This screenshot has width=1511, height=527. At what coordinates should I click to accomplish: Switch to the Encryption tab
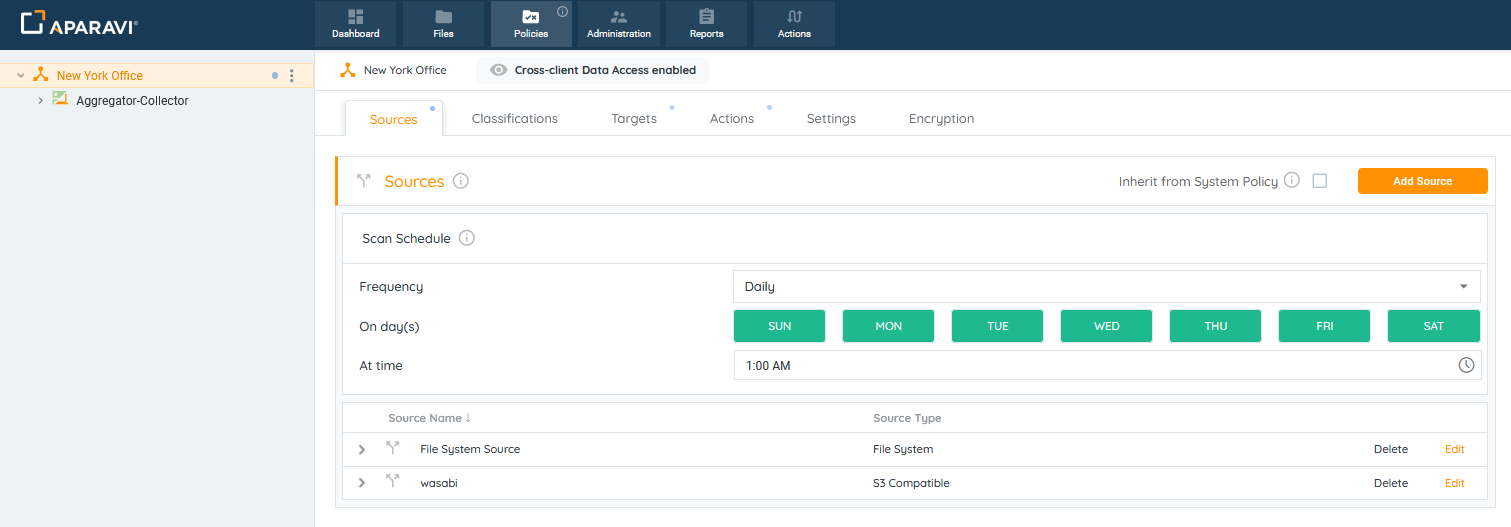coord(941,118)
